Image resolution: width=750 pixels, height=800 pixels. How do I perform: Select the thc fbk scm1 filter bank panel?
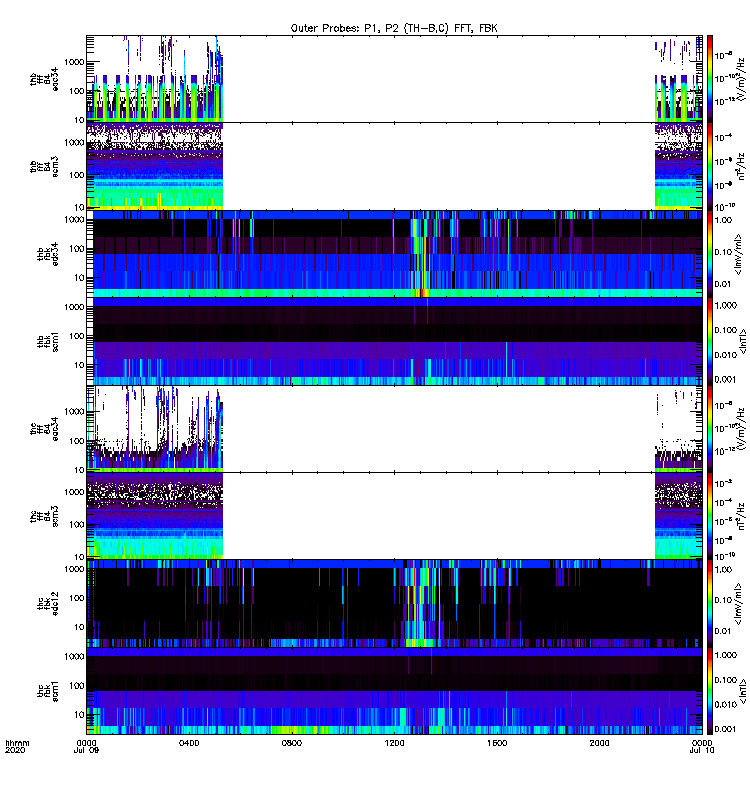click(x=394, y=691)
